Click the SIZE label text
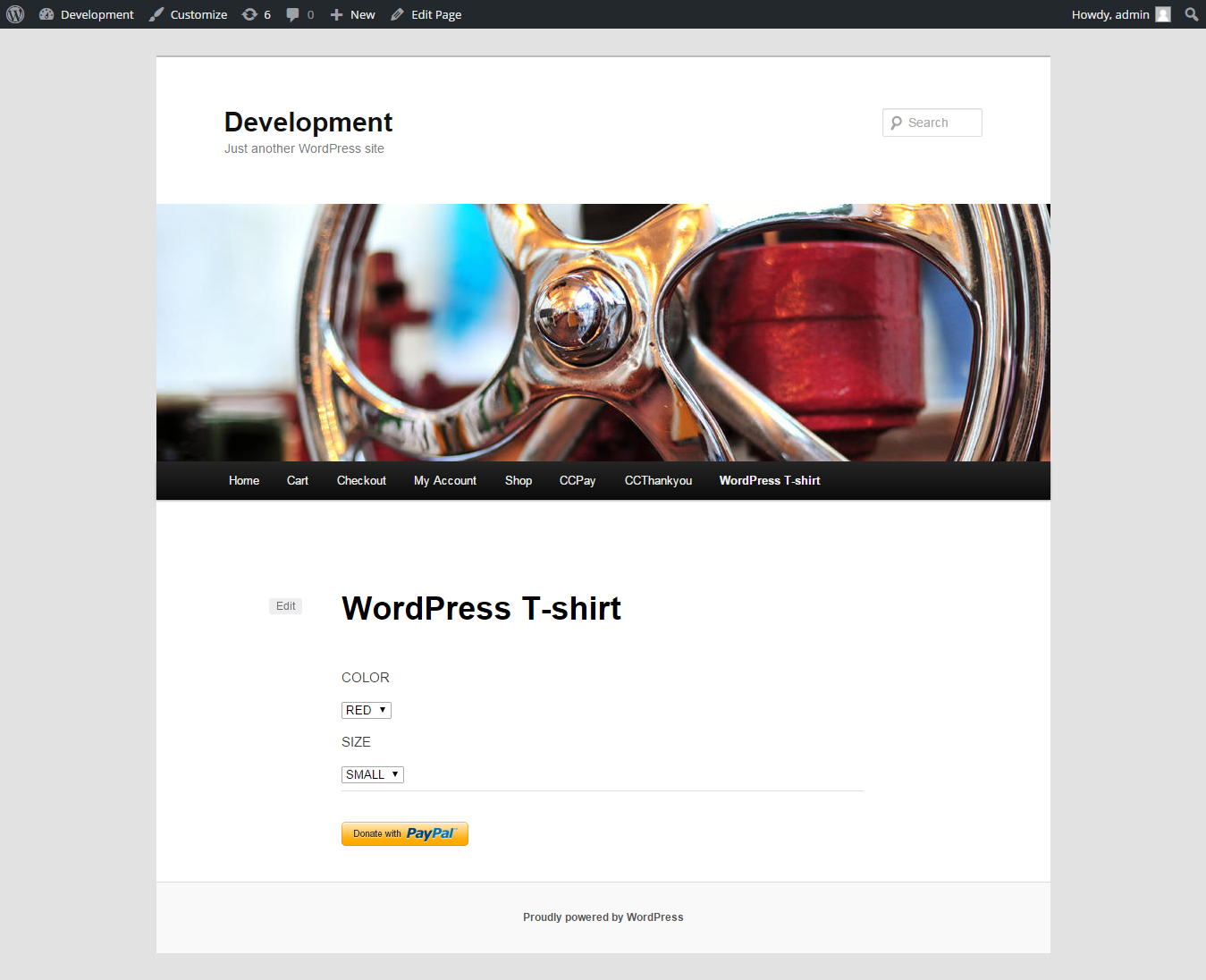 [x=356, y=742]
